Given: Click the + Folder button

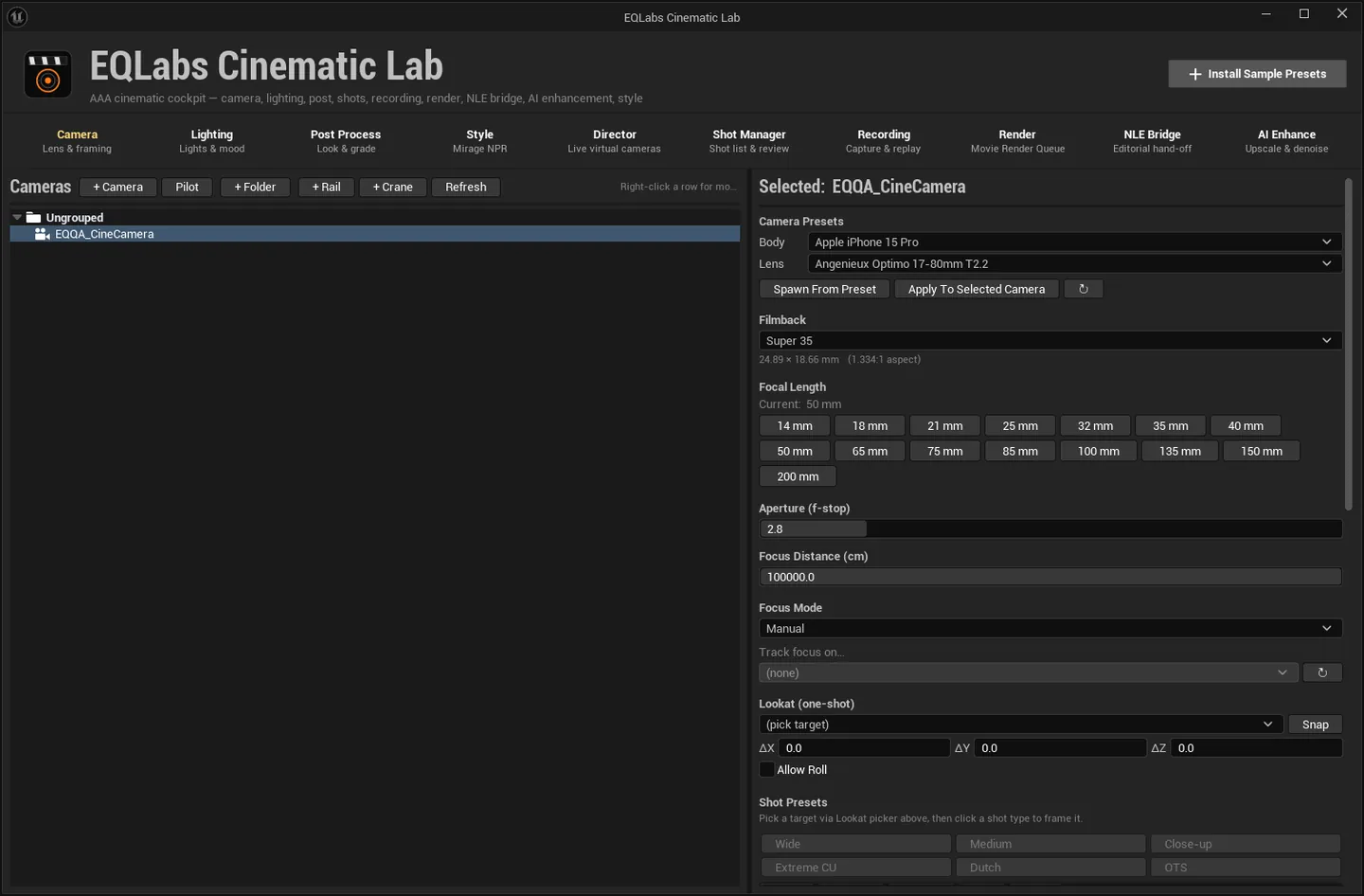Looking at the screenshot, I should tap(255, 187).
